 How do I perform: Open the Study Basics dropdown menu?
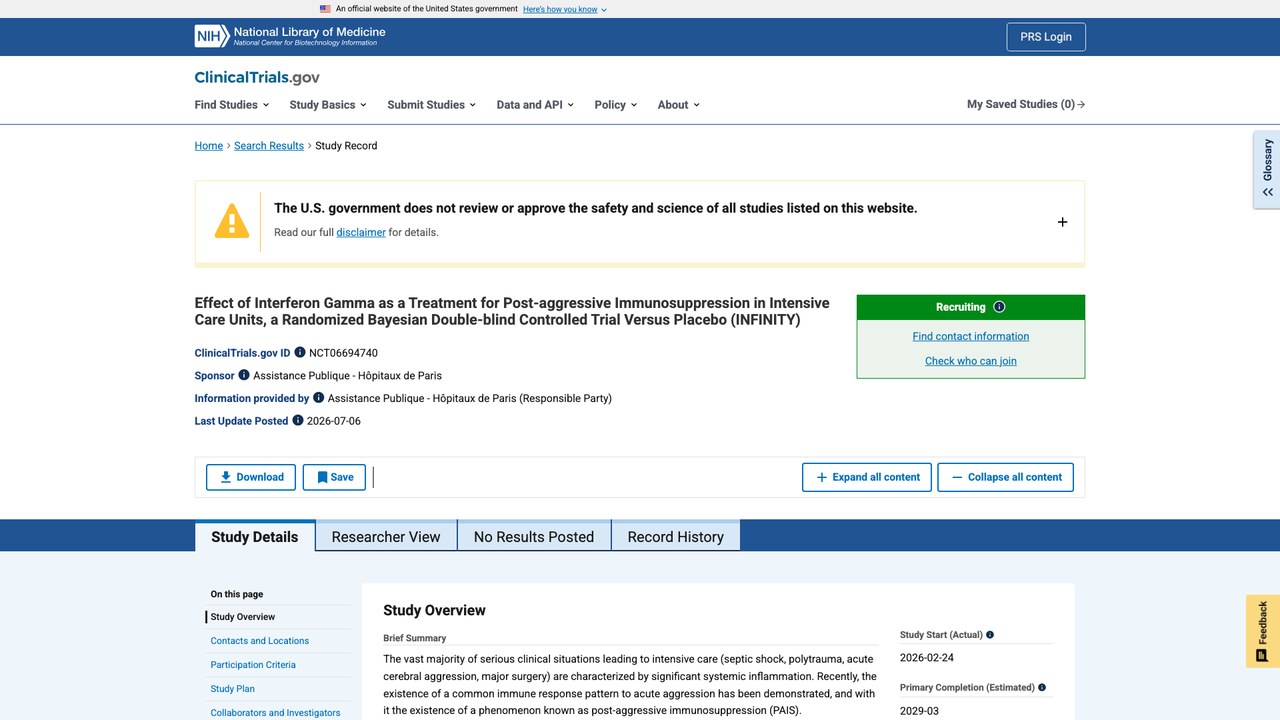tap(328, 105)
